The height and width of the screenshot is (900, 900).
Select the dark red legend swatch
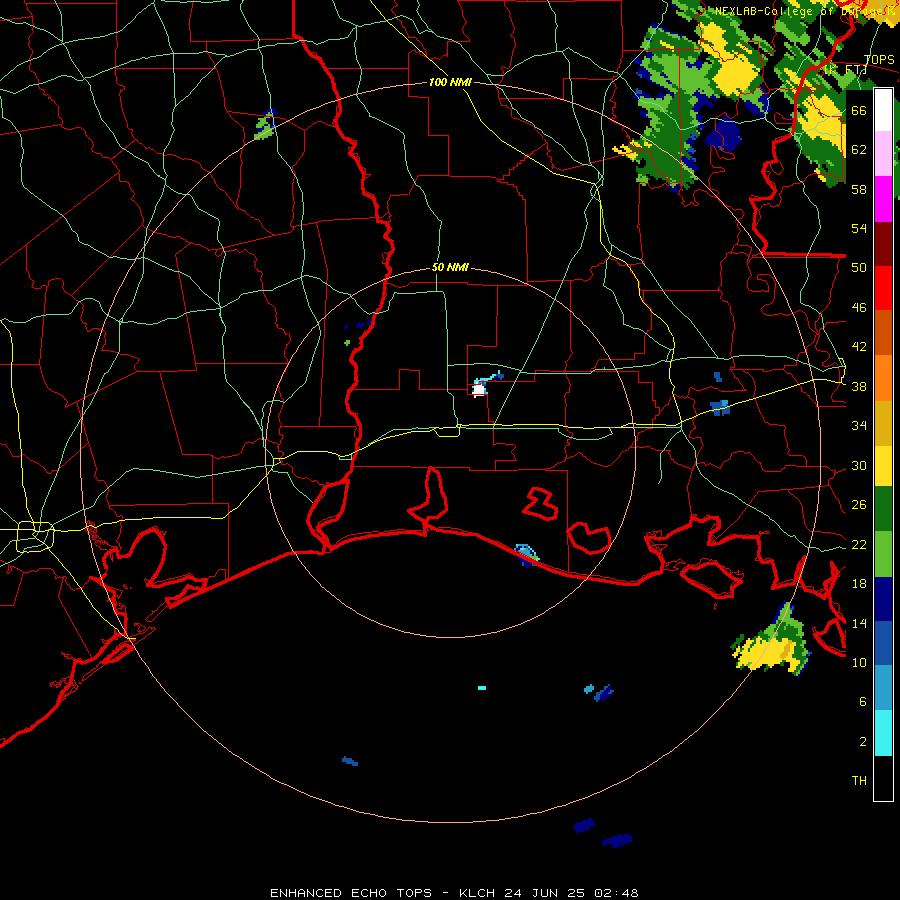pyautogui.click(x=883, y=244)
